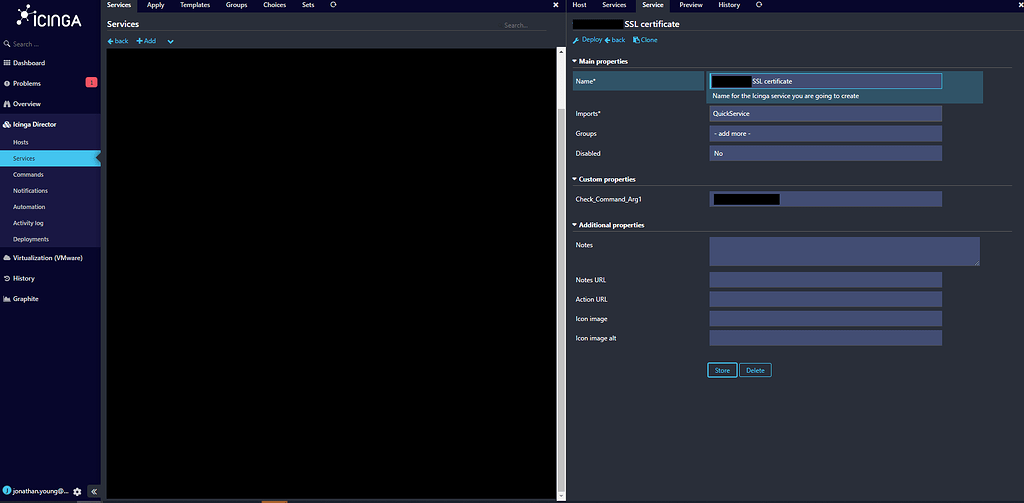The image size is (1024, 503).
Task: Delete this service
Action: (x=755, y=370)
